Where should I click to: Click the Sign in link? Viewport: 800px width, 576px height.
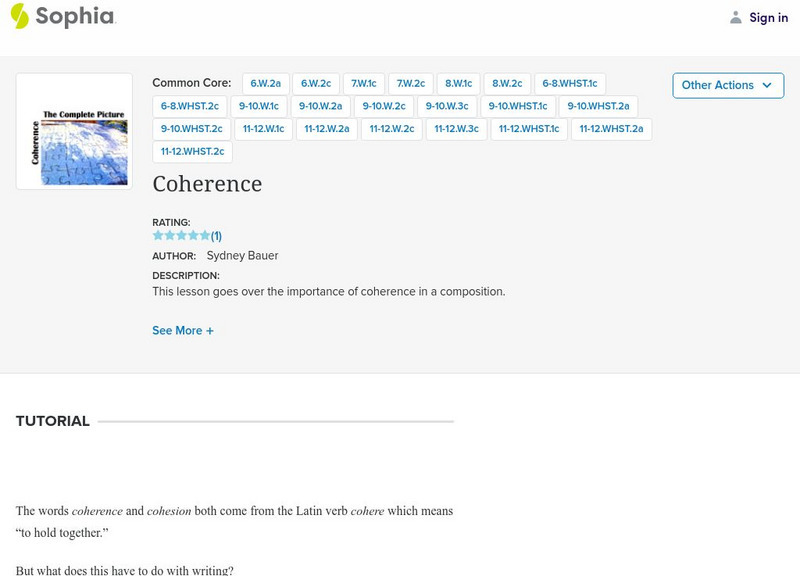tap(768, 17)
